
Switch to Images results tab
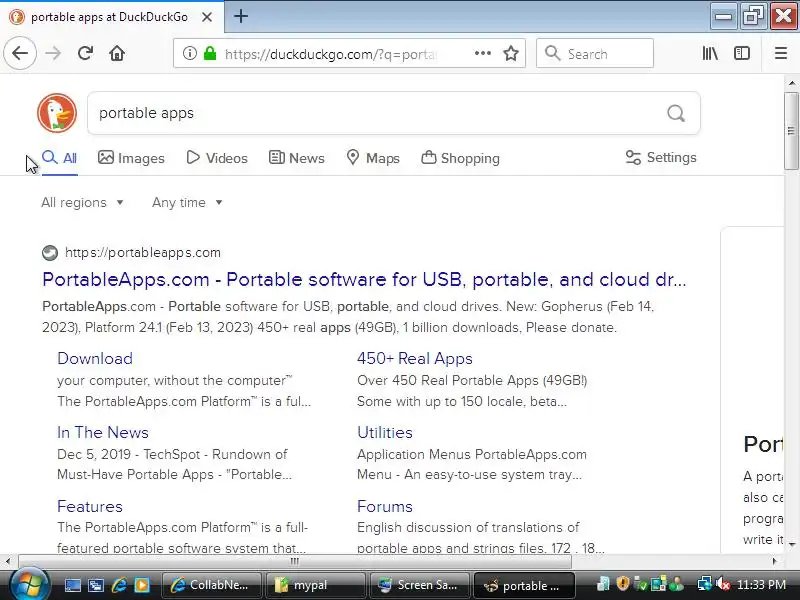[x=131, y=158]
